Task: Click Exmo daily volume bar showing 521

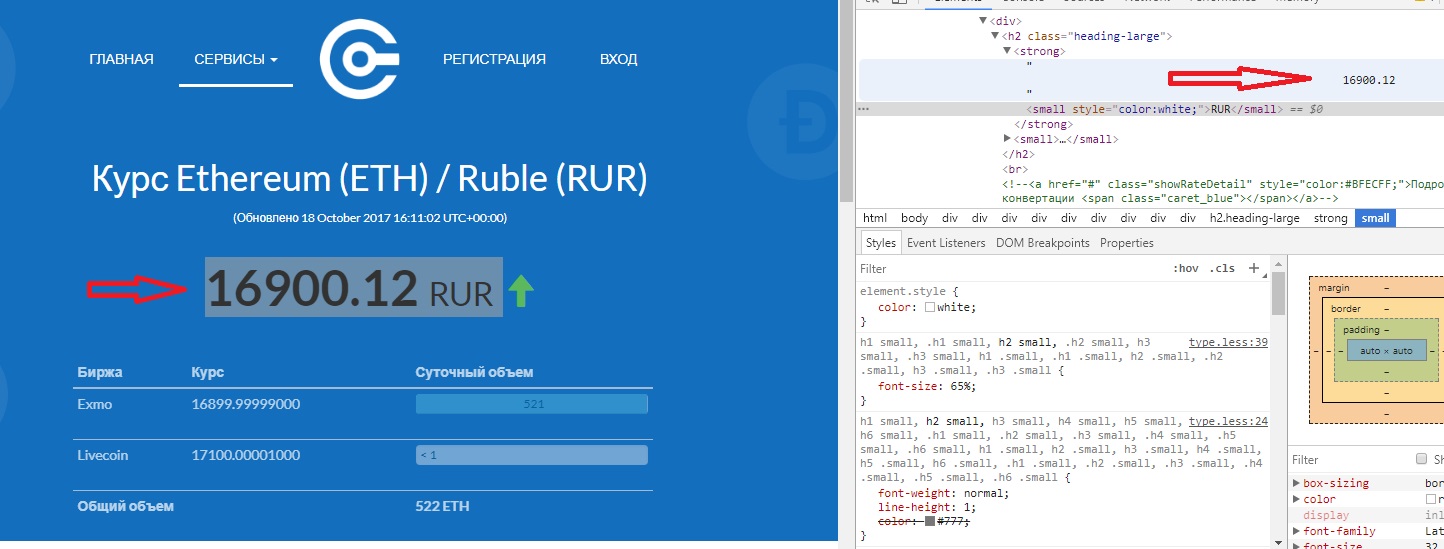Action: tap(532, 404)
